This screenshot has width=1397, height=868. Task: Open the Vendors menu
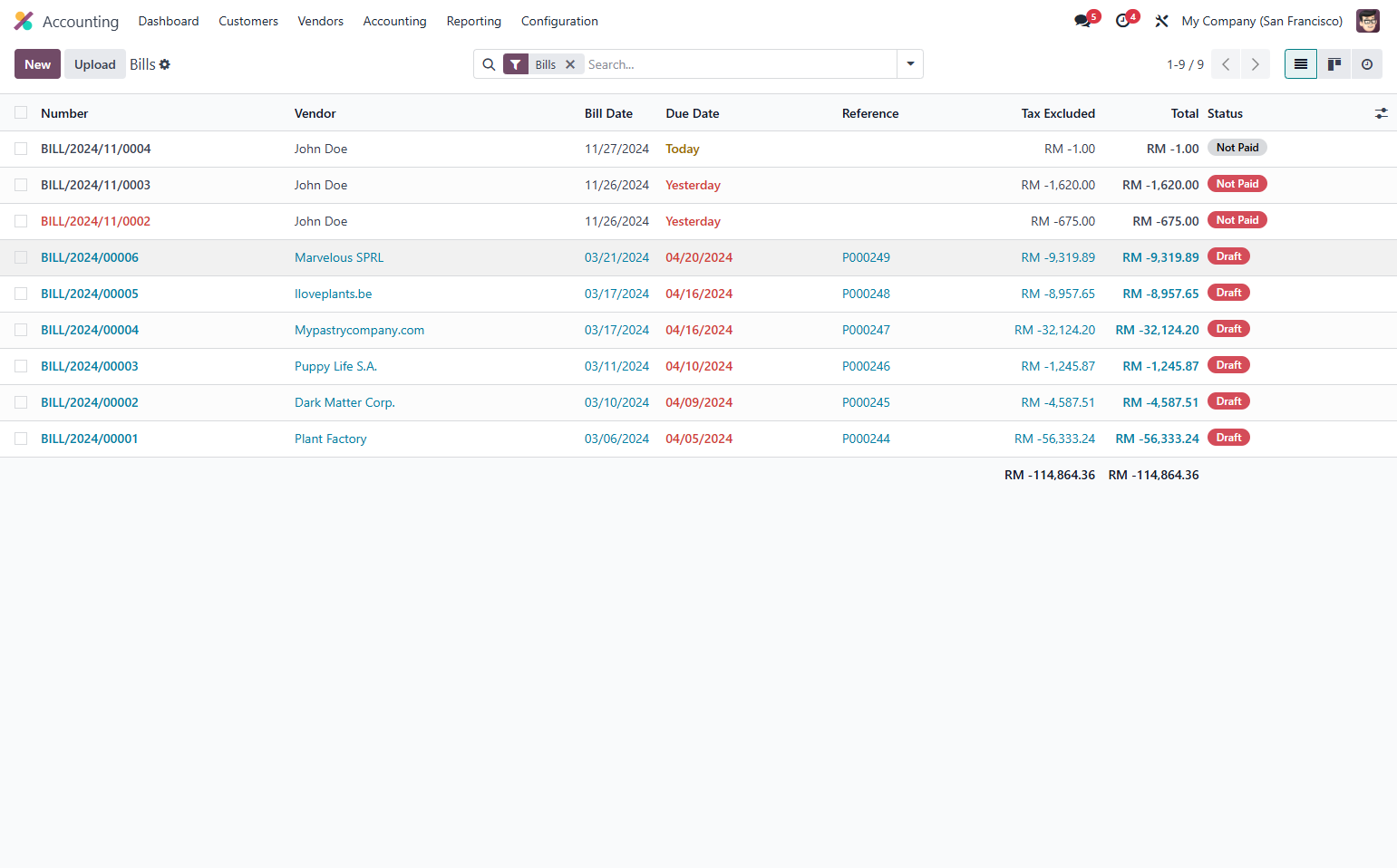[x=321, y=21]
